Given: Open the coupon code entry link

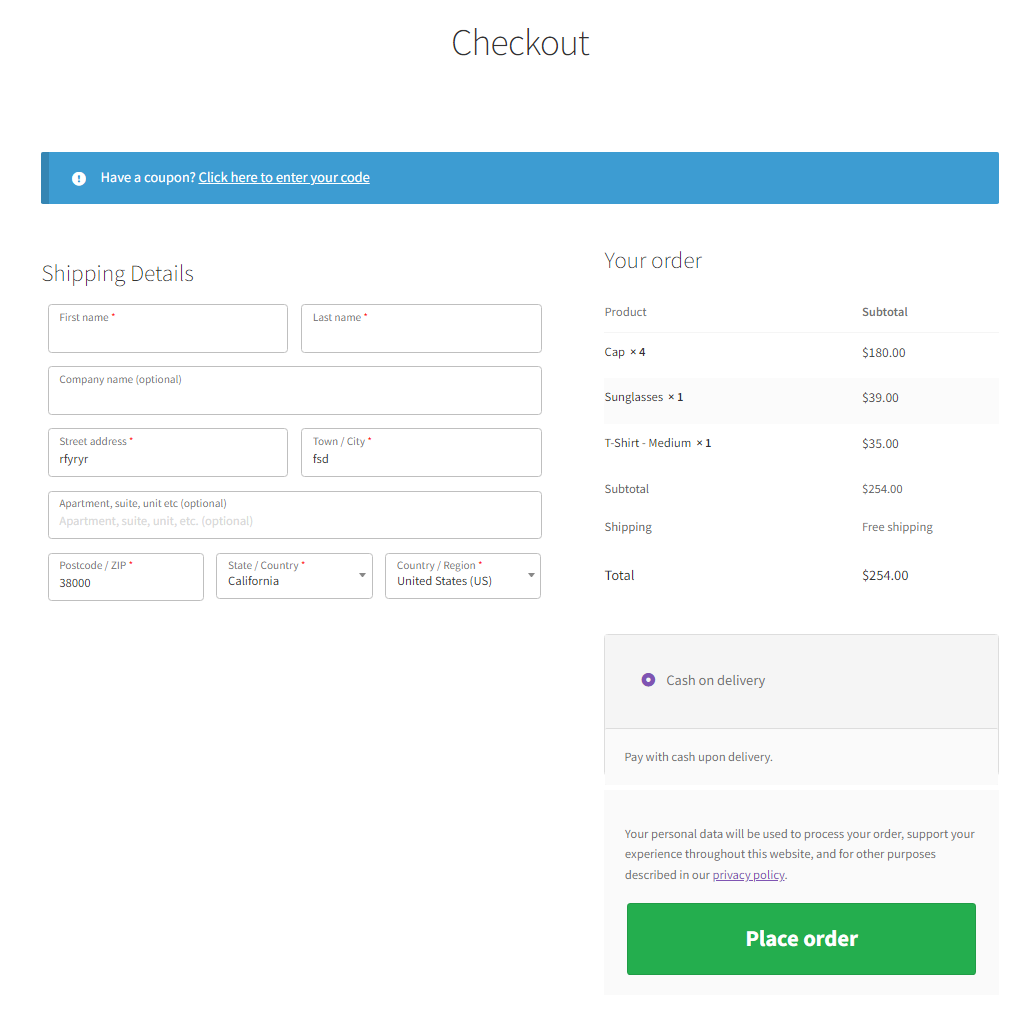Looking at the screenshot, I should click(x=284, y=178).
